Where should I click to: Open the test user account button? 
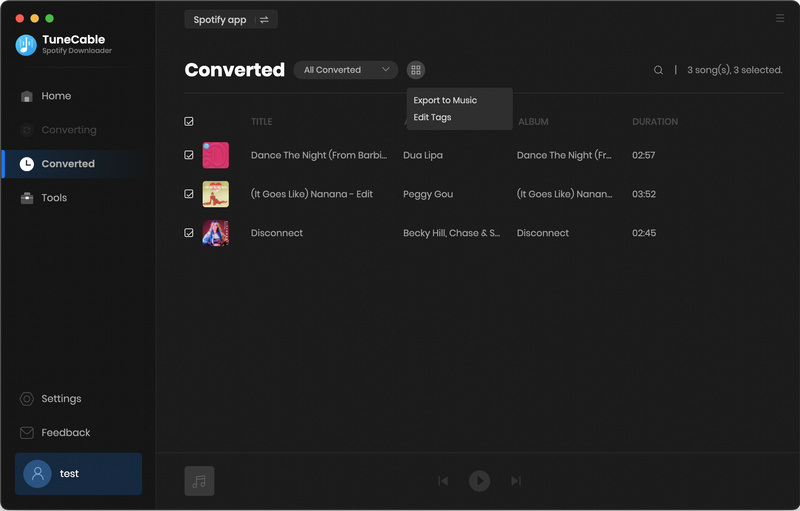78,474
